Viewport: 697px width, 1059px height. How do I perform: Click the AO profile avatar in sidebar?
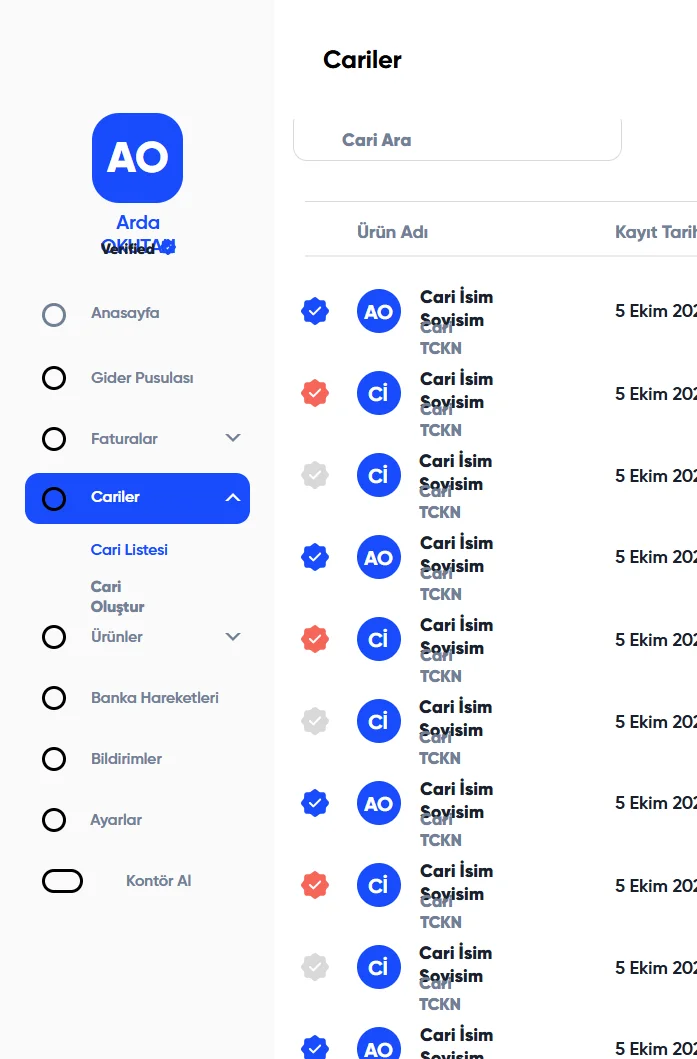coord(137,158)
